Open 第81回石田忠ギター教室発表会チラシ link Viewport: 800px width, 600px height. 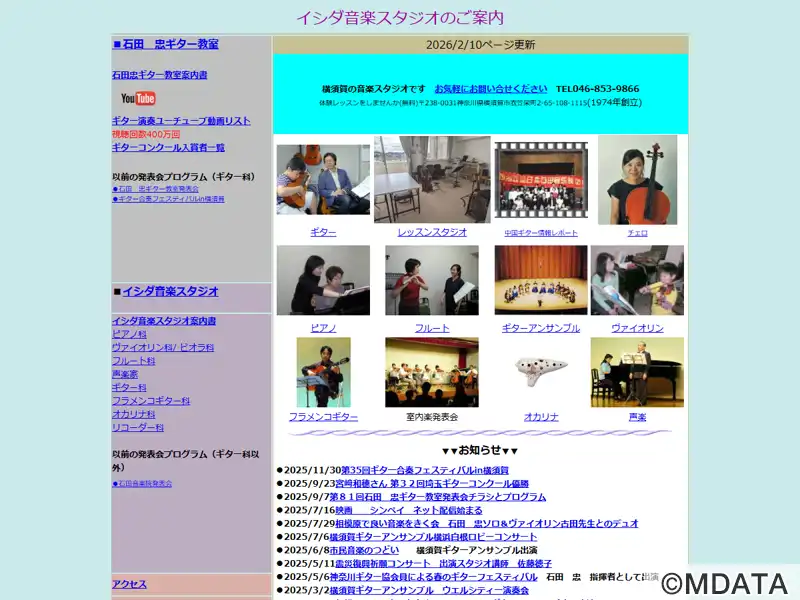[x=438, y=496]
